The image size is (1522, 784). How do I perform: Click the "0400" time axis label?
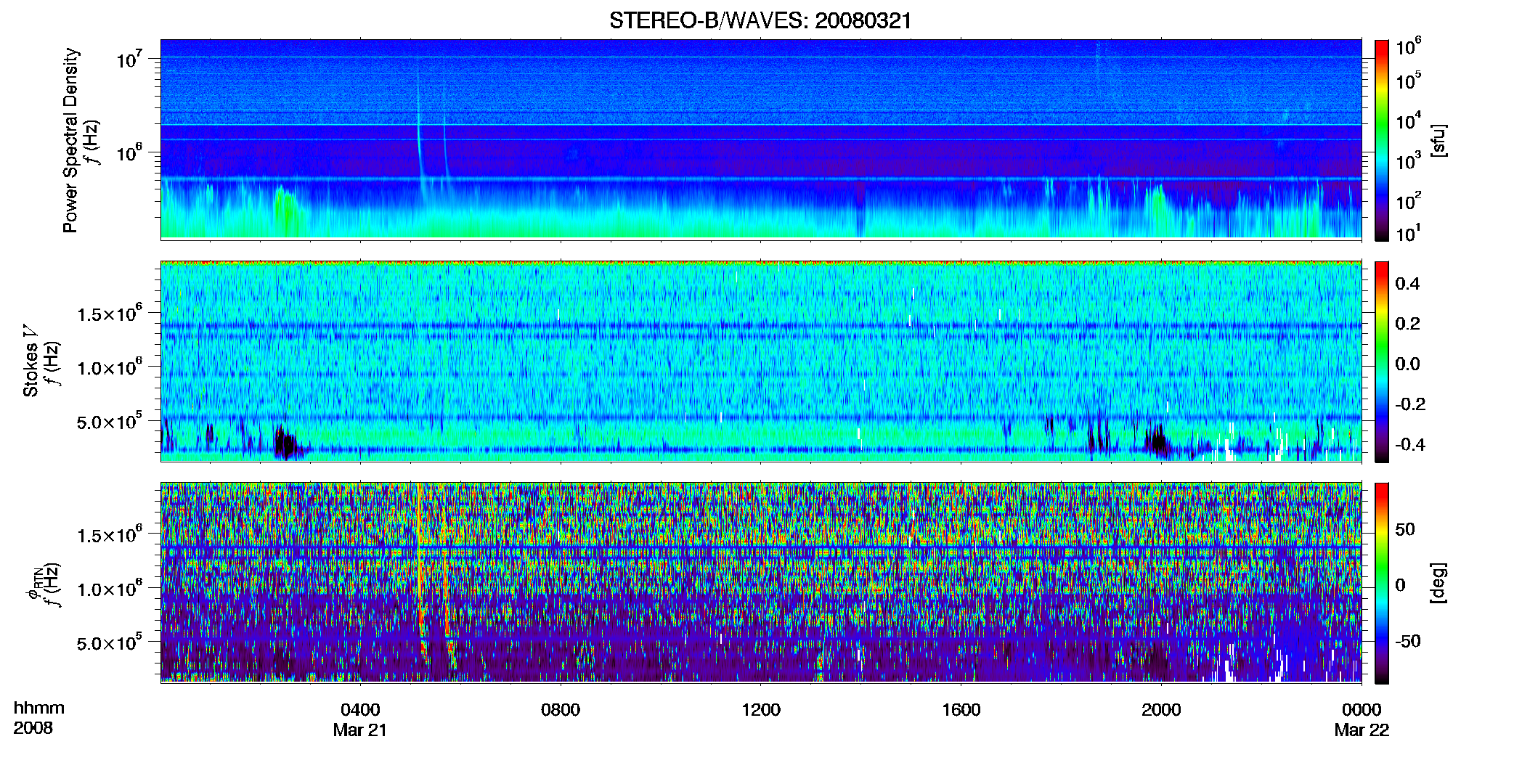click(360, 710)
